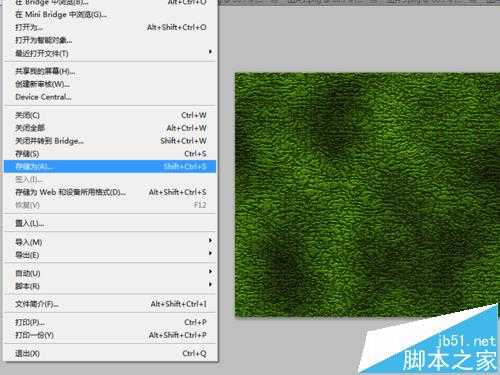
Task: Click the green grass texture canvas
Action: click(x=367, y=194)
